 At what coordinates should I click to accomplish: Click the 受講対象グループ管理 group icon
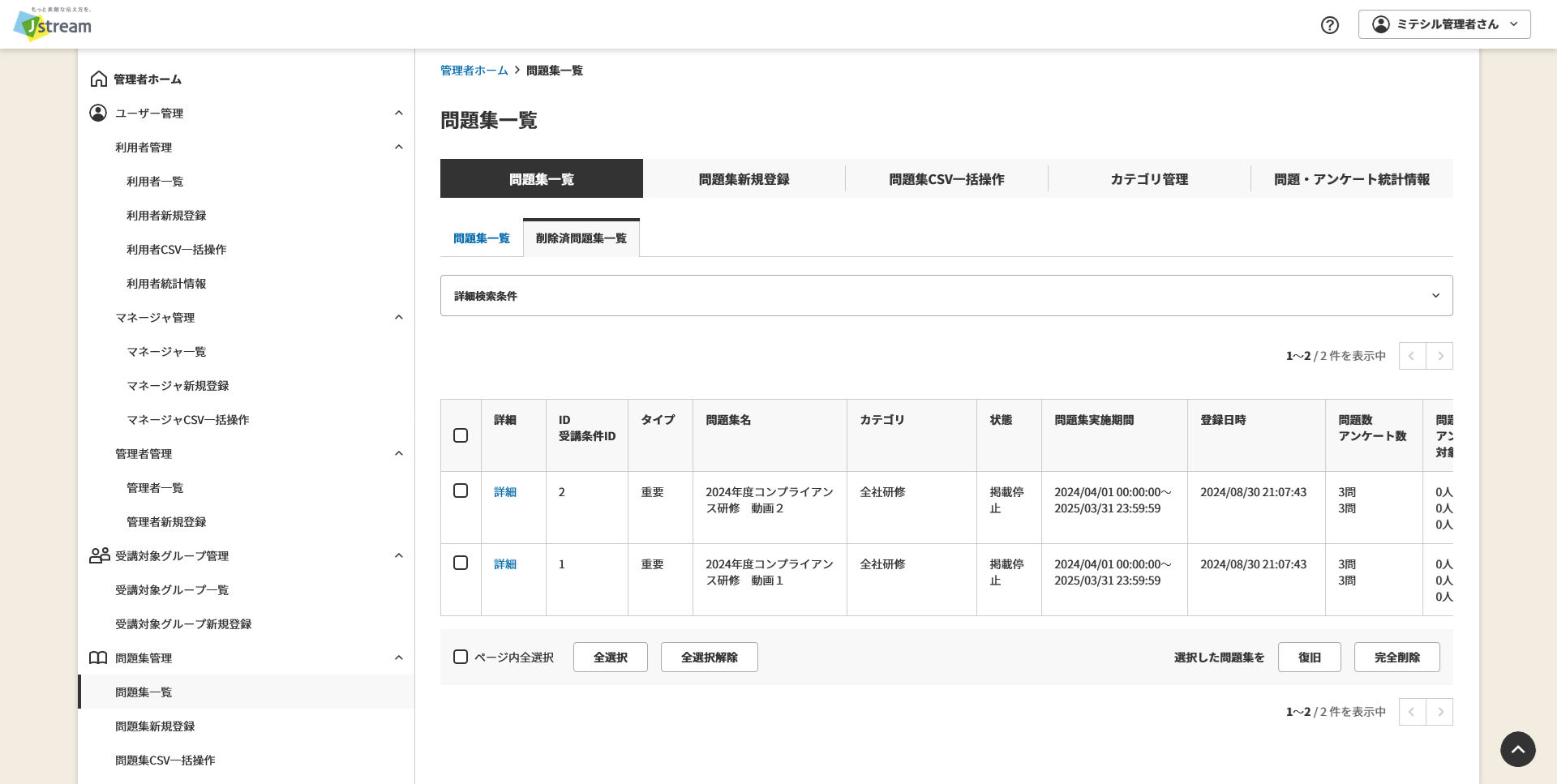(98, 555)
